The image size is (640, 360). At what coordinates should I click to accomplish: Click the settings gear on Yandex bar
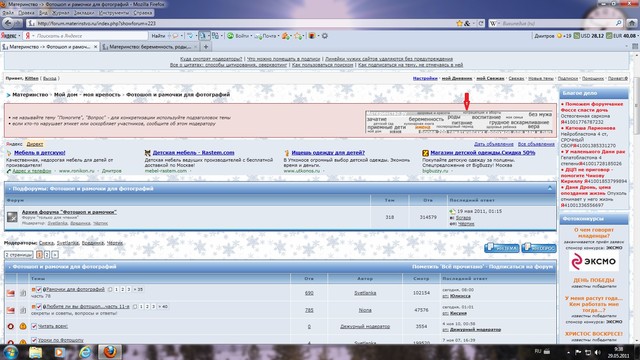coord(325,36)
